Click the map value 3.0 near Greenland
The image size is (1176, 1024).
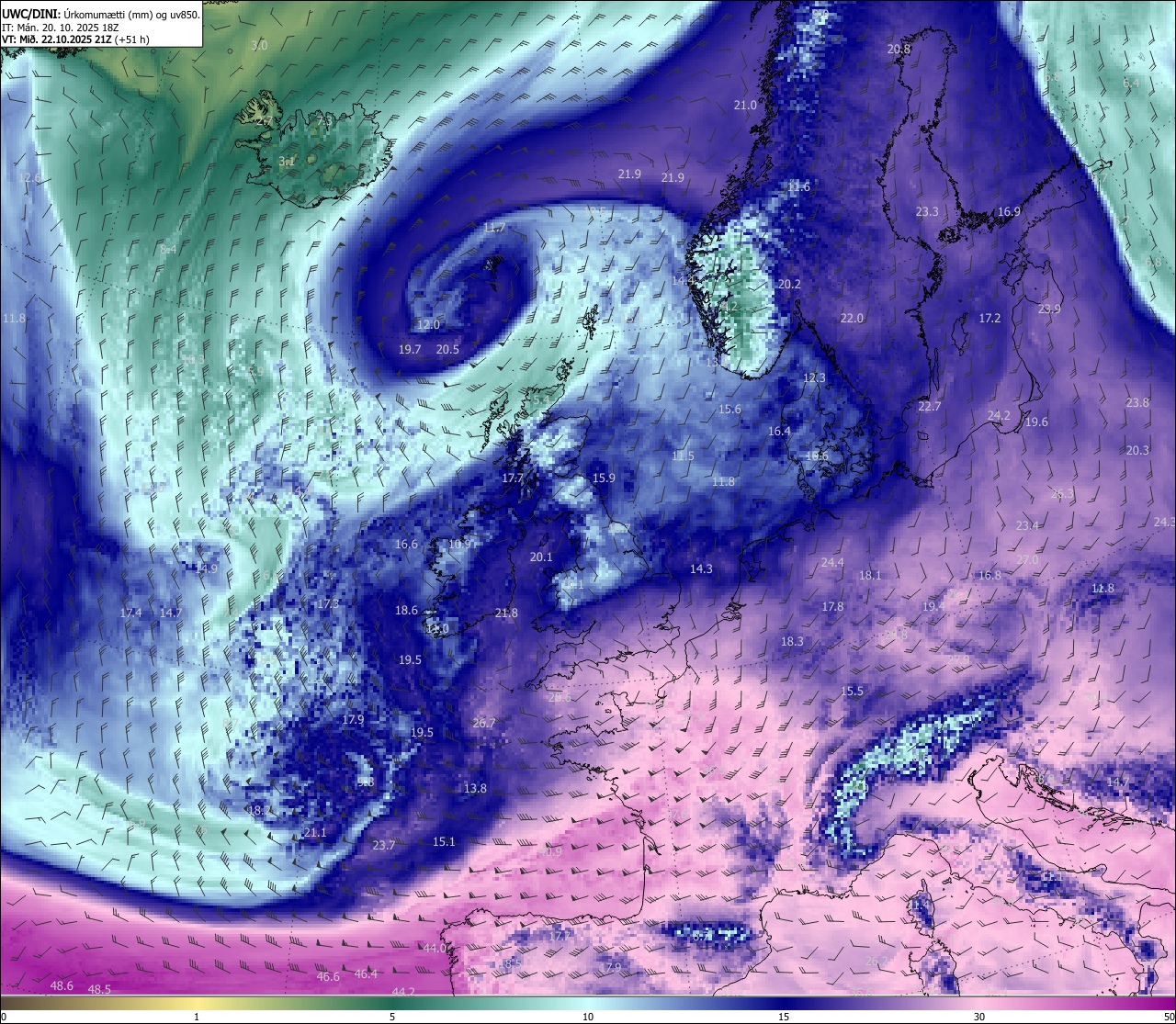click(x=260, y=45)
